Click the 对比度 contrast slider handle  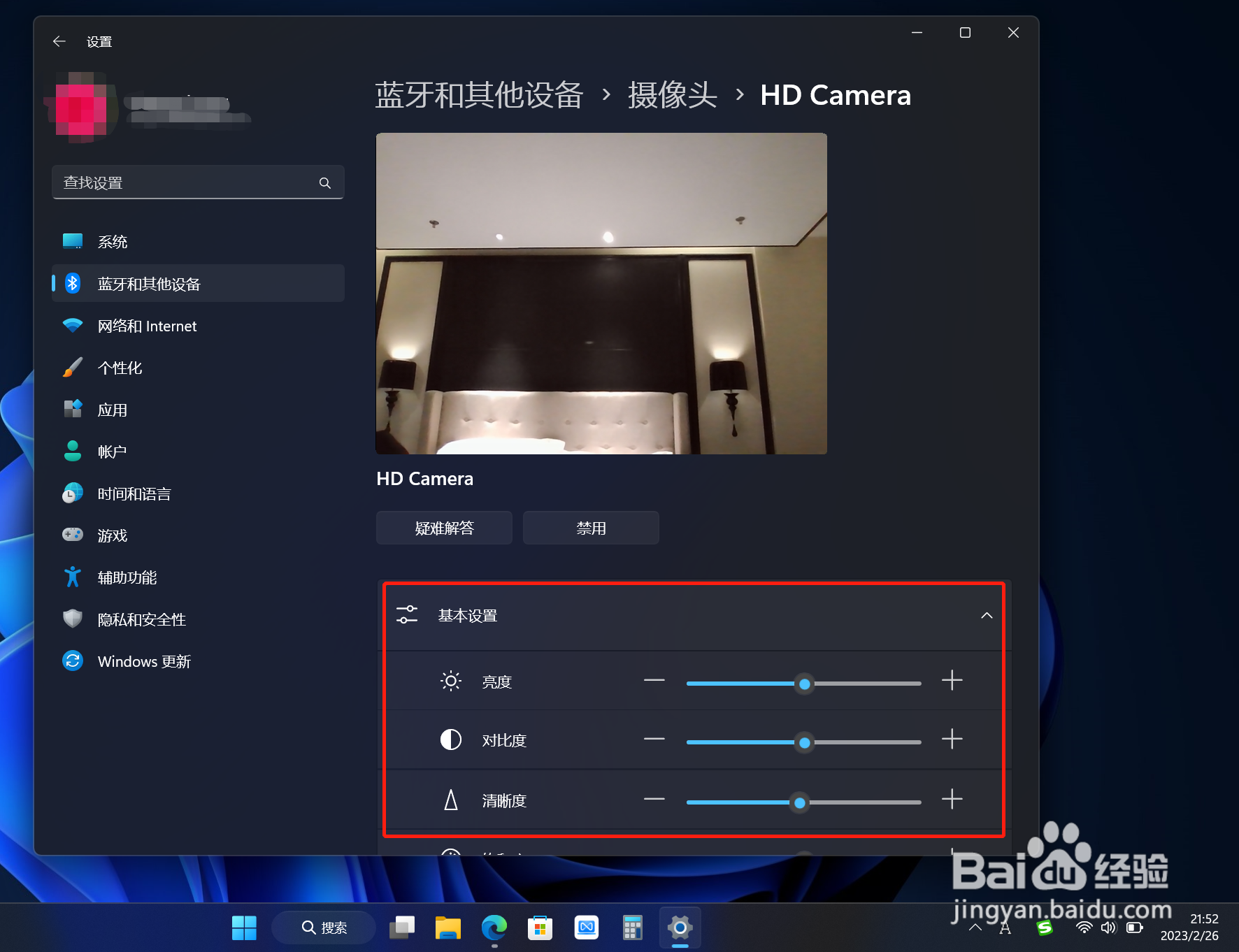click(805, 742)
